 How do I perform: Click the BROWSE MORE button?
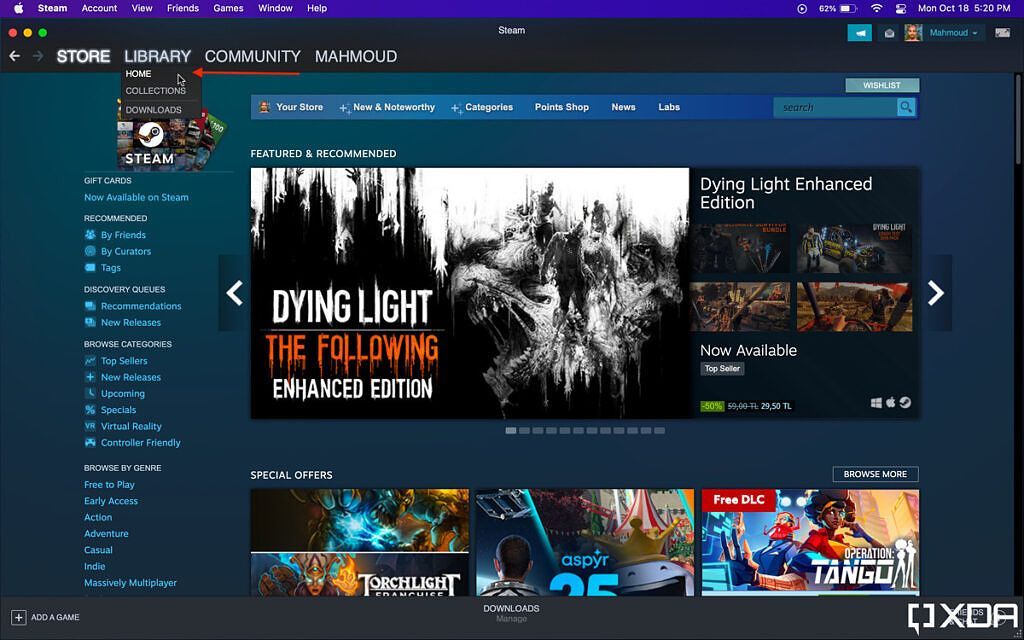875,474
